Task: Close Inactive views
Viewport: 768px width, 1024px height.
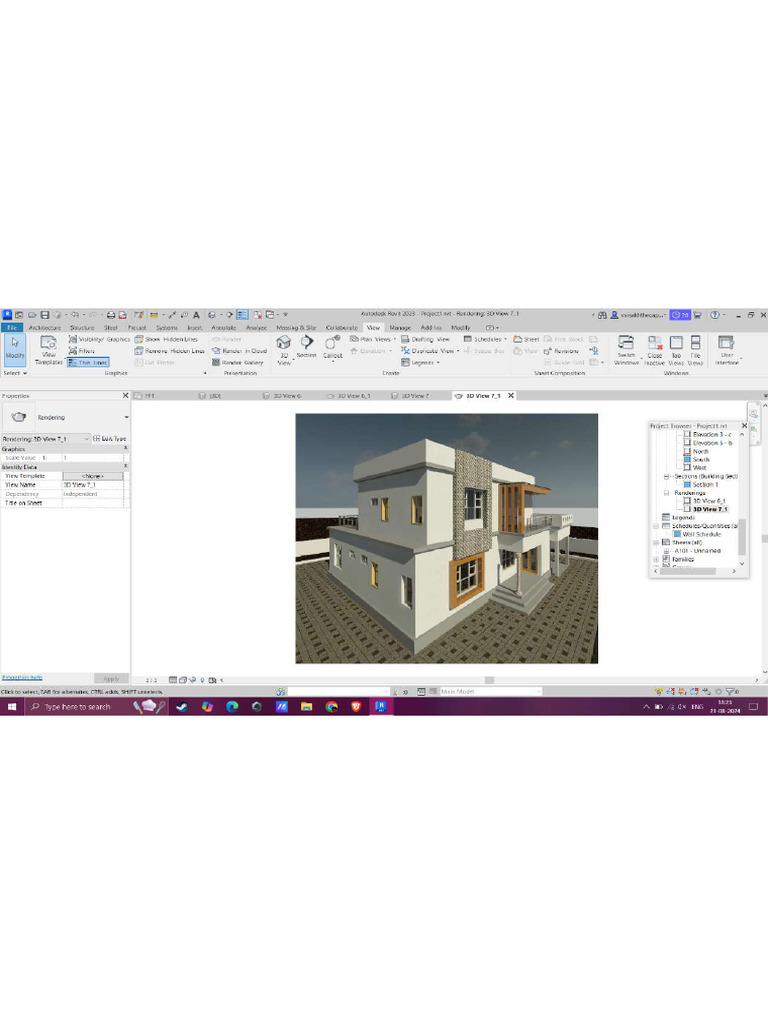Action: pyautogui.click(x=654, y=350)
